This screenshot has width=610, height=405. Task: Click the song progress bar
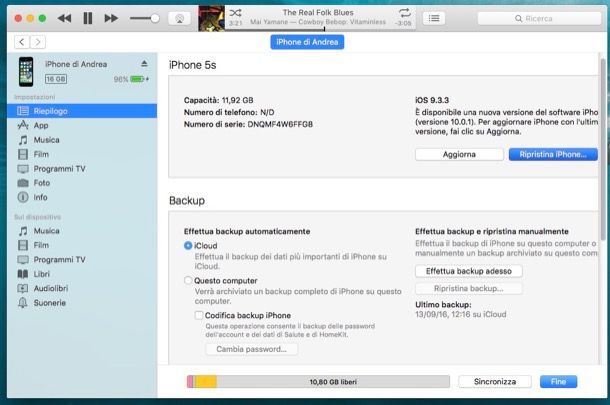coord(321,29)
